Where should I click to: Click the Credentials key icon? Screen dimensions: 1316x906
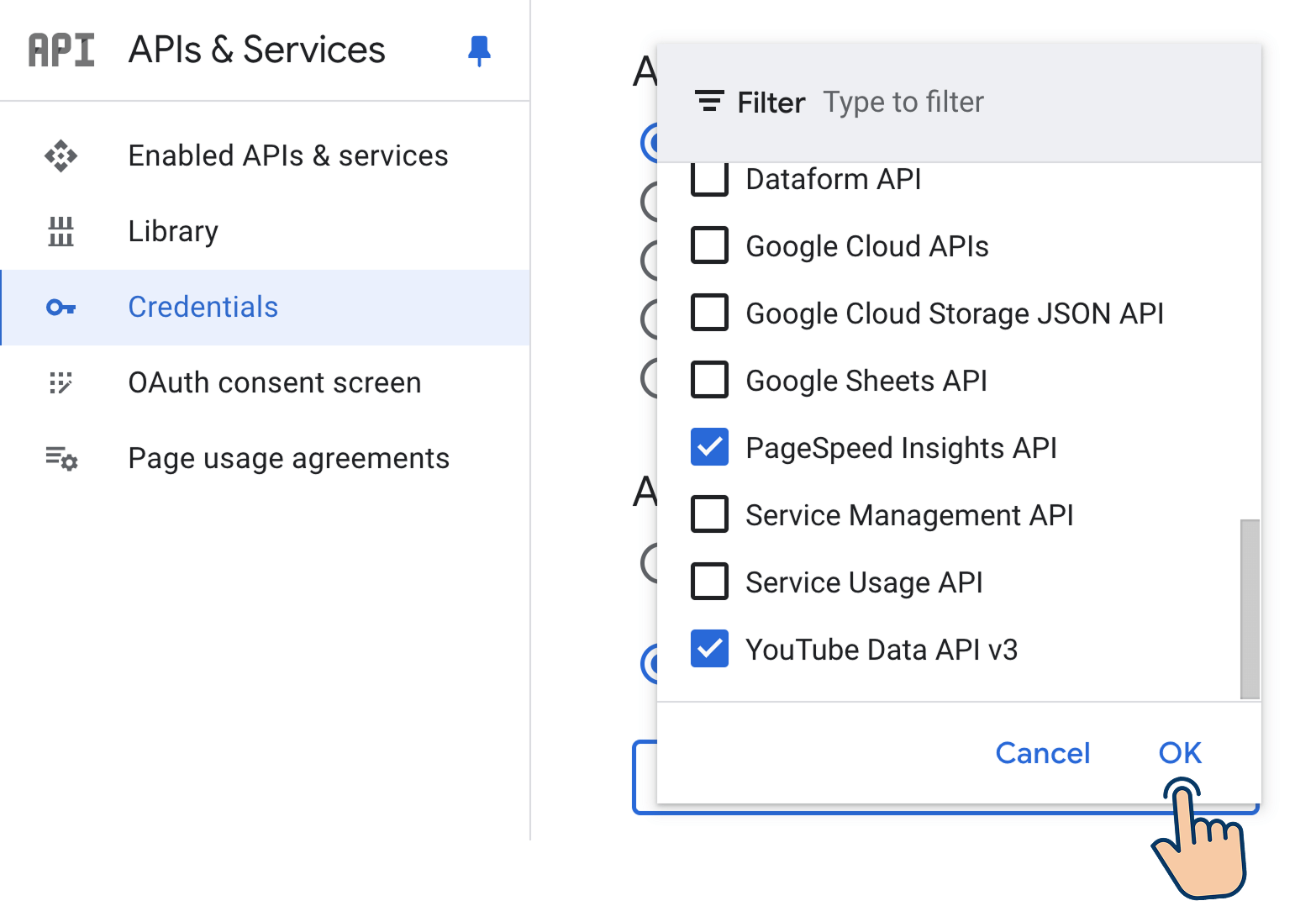61,308
